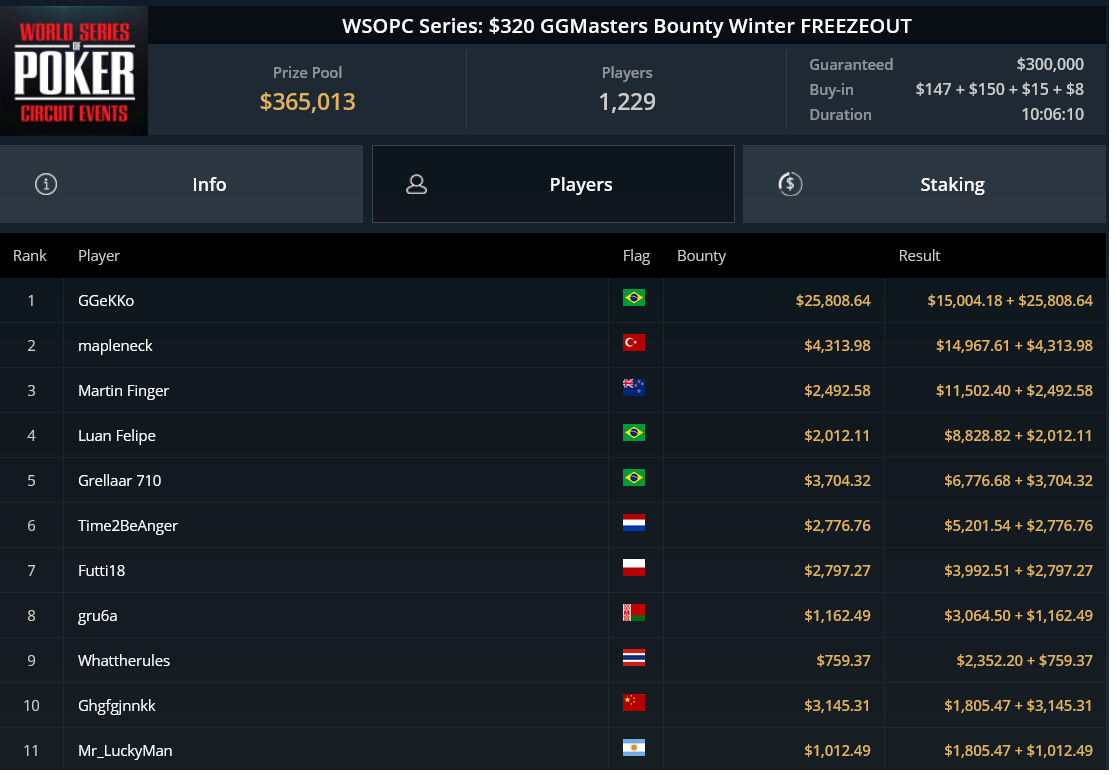
Task: Open the Staking tab
Action: coord(925,184)
